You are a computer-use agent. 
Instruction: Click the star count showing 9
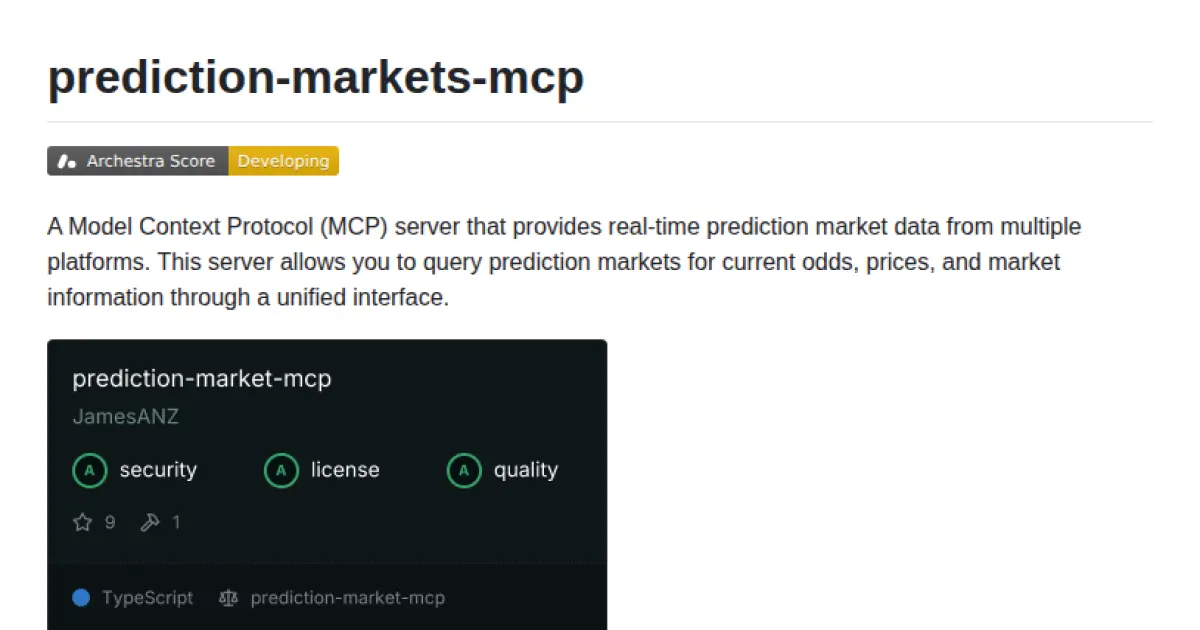(108, 522)
